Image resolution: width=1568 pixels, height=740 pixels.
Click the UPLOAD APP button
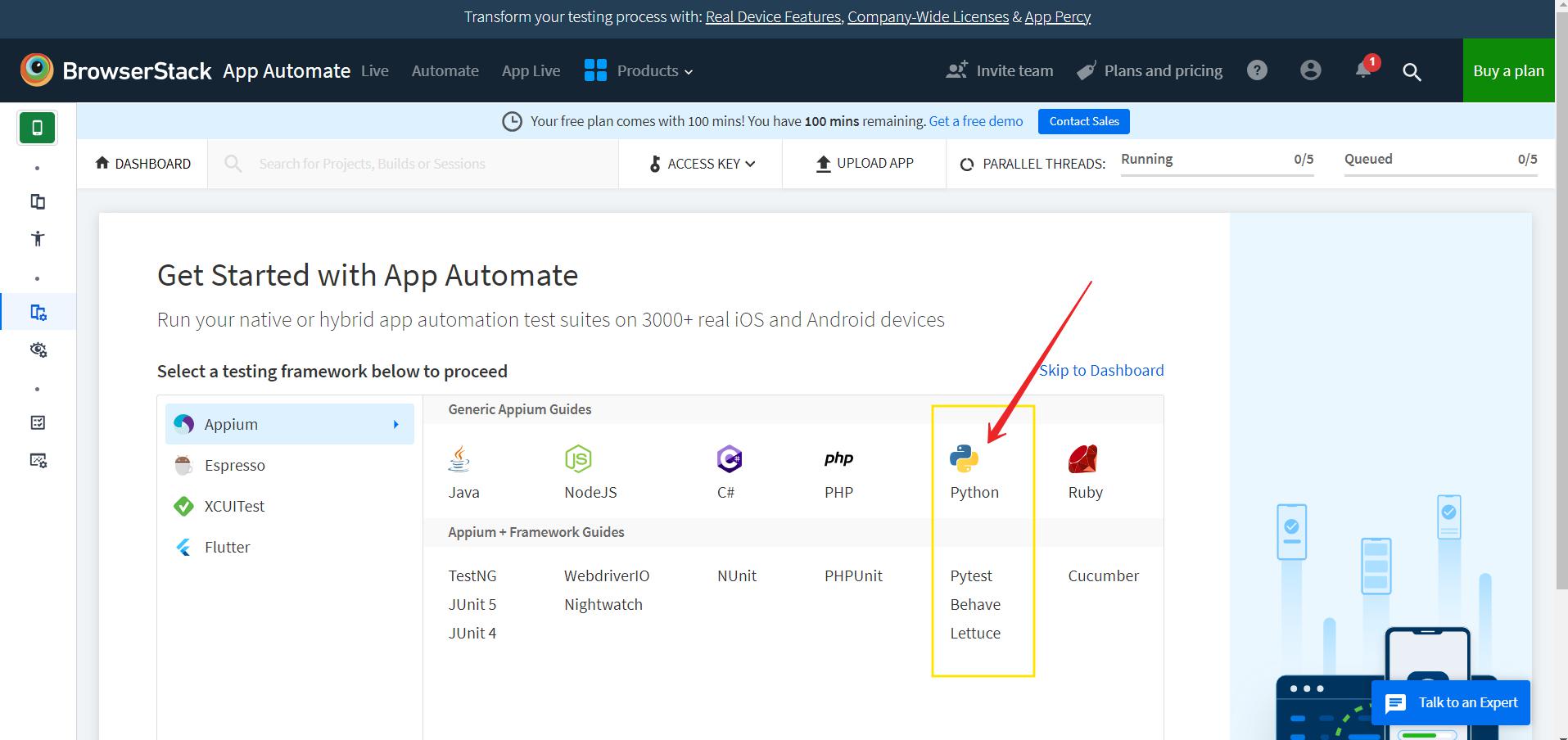tap(864, 164)
